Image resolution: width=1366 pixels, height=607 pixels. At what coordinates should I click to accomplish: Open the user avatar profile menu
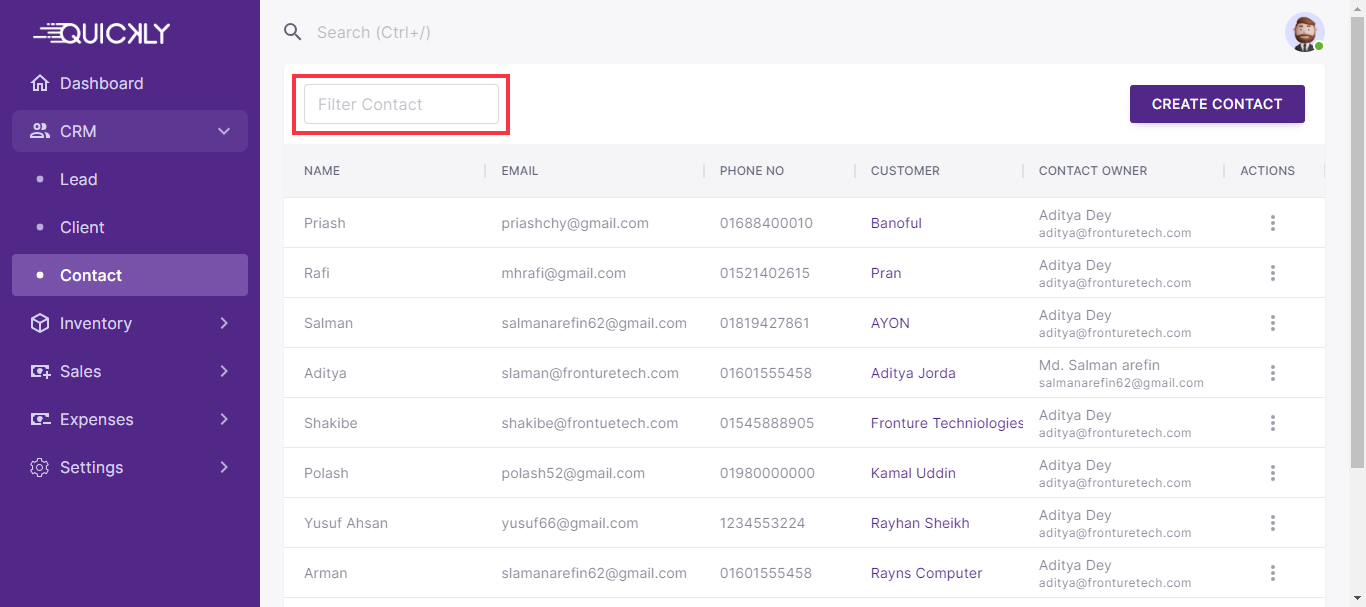click(x=1304, y=32)
